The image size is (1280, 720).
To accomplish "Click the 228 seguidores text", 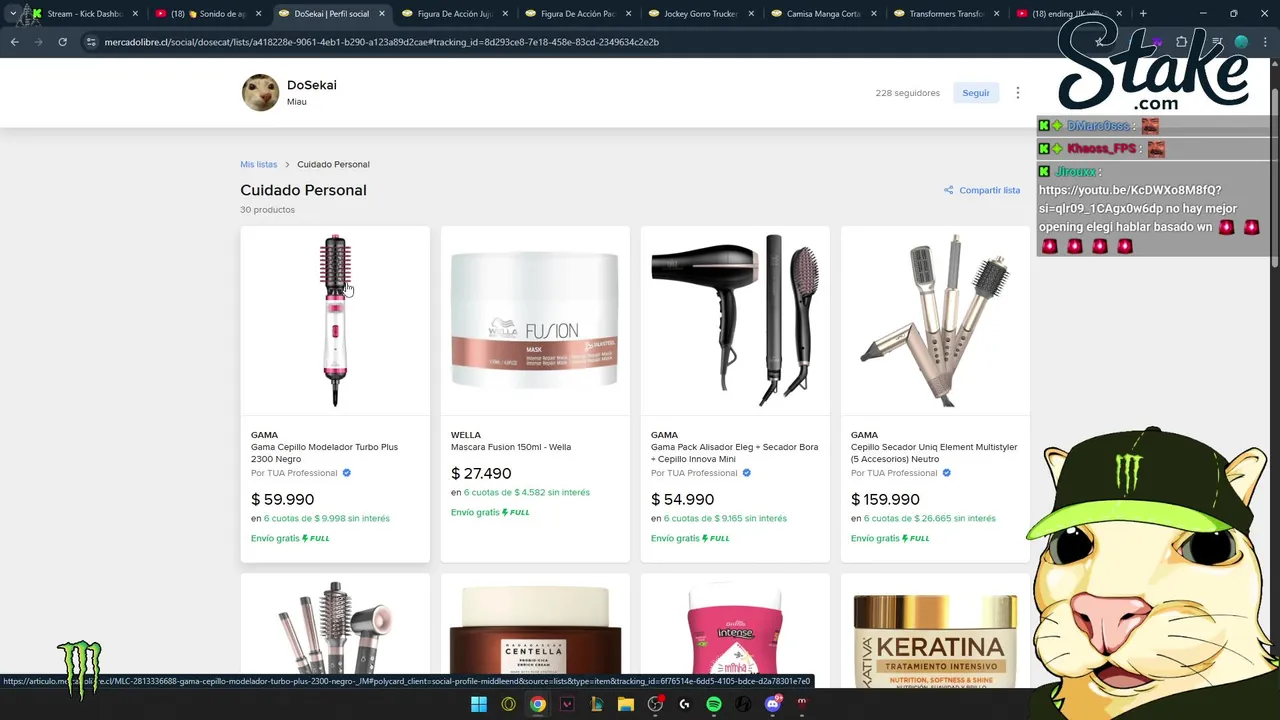I will point(907,93).
